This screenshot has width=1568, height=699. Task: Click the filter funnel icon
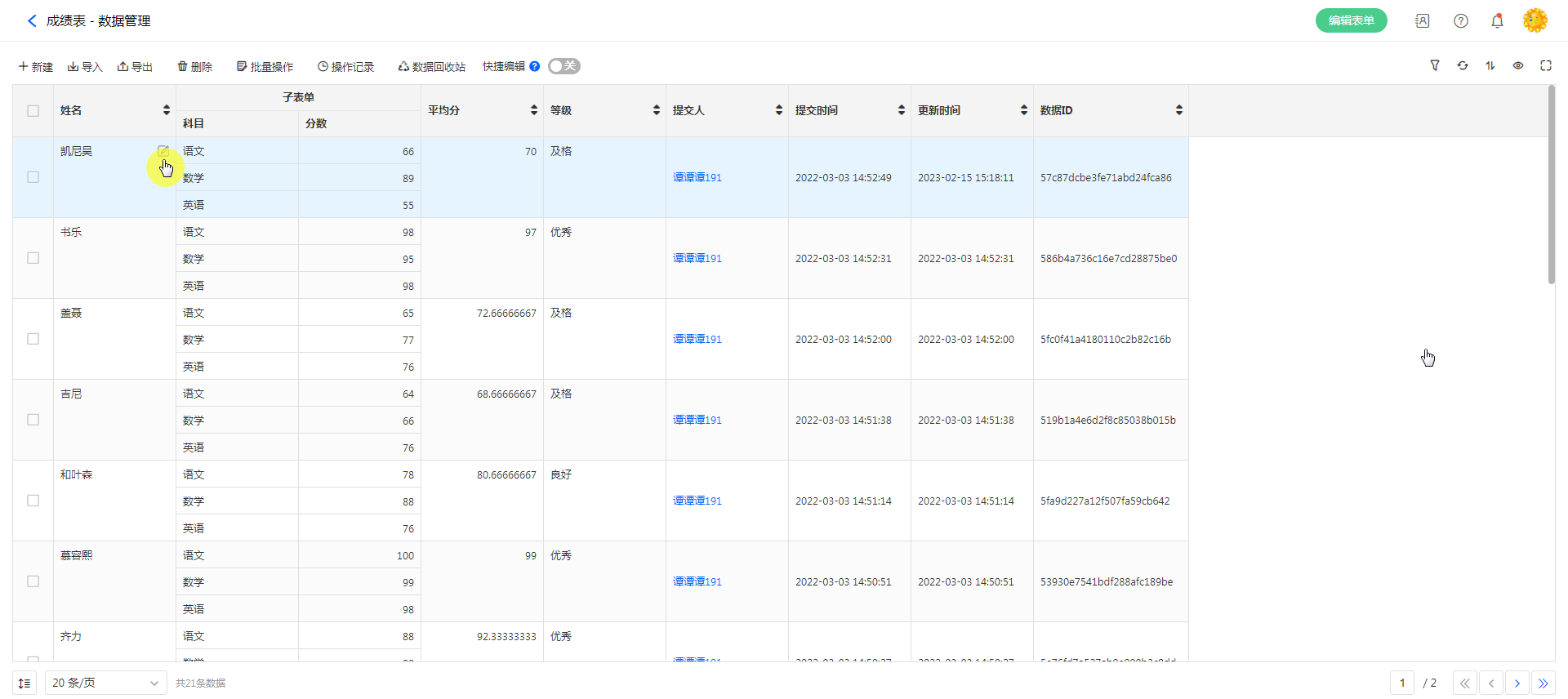coord(1435,65)
